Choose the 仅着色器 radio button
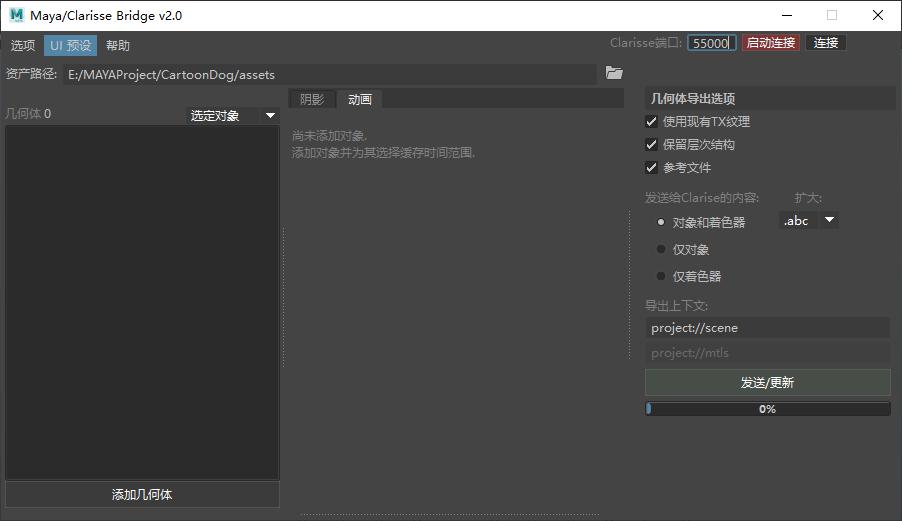 (x=660, y=276)
